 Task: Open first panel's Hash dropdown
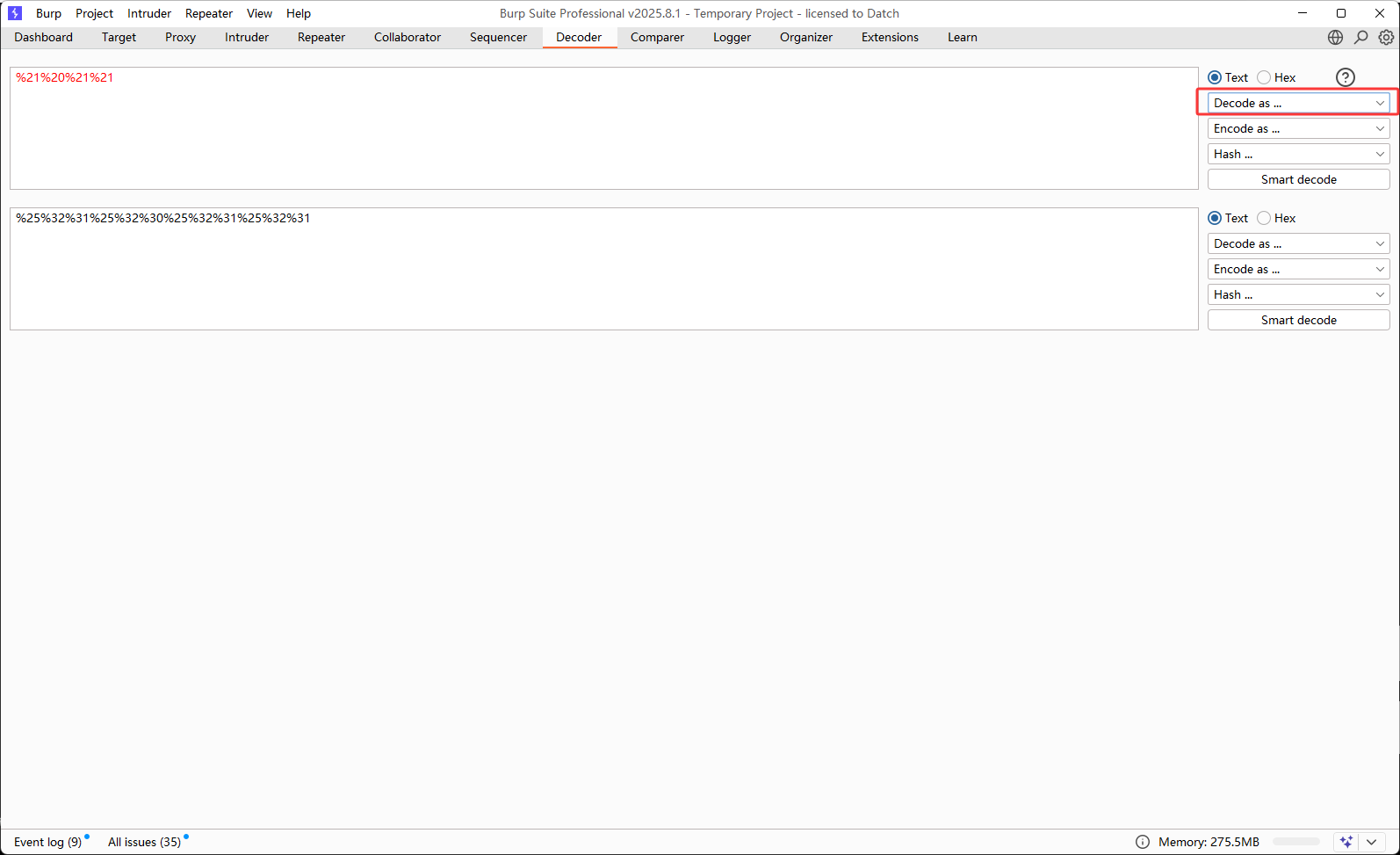coord(1298,154)
